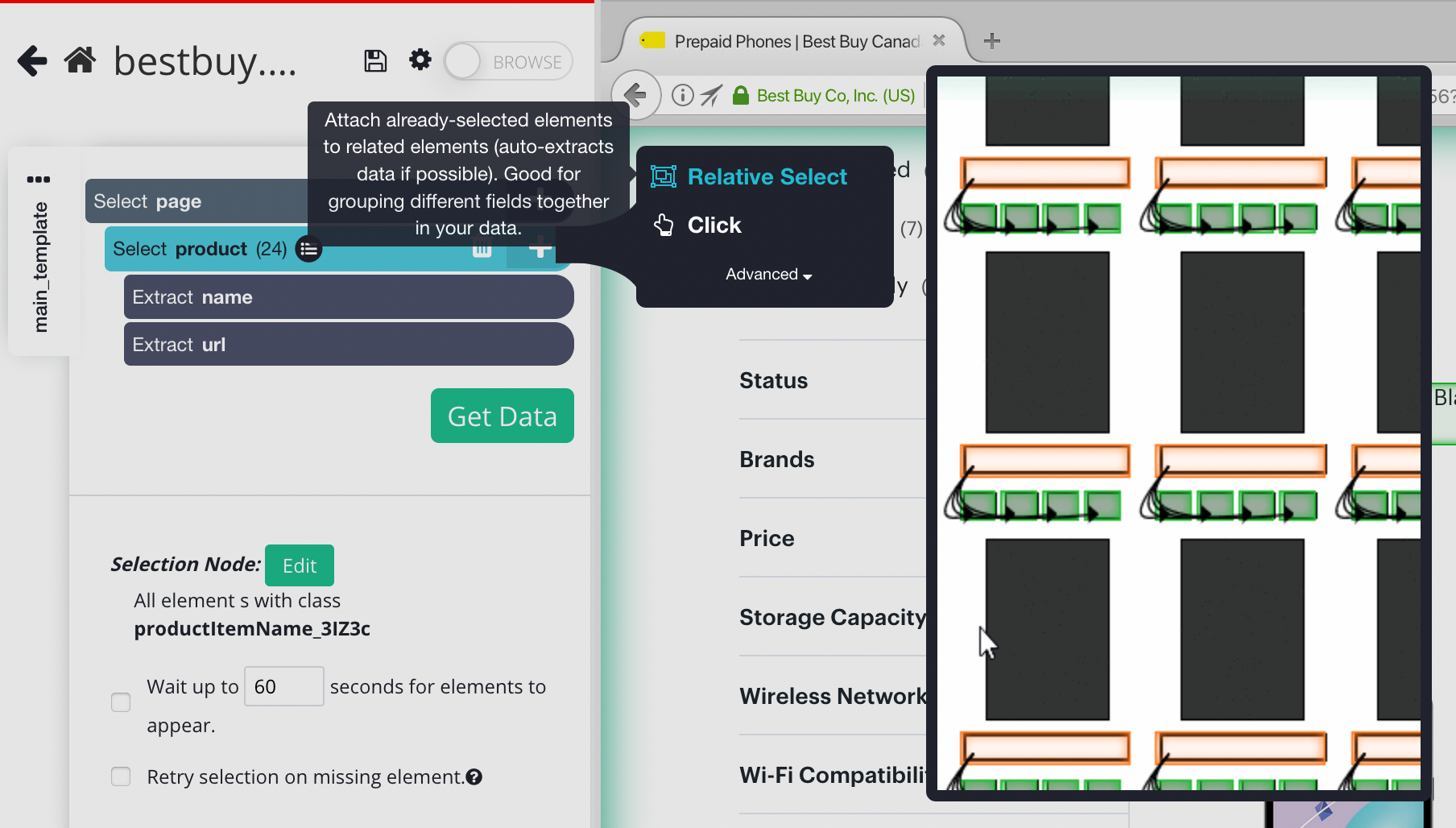The height and width of the screenshot is (828, 1456).
Task: Expand the Wireless Network filter section
Action: tap(833, 696)
